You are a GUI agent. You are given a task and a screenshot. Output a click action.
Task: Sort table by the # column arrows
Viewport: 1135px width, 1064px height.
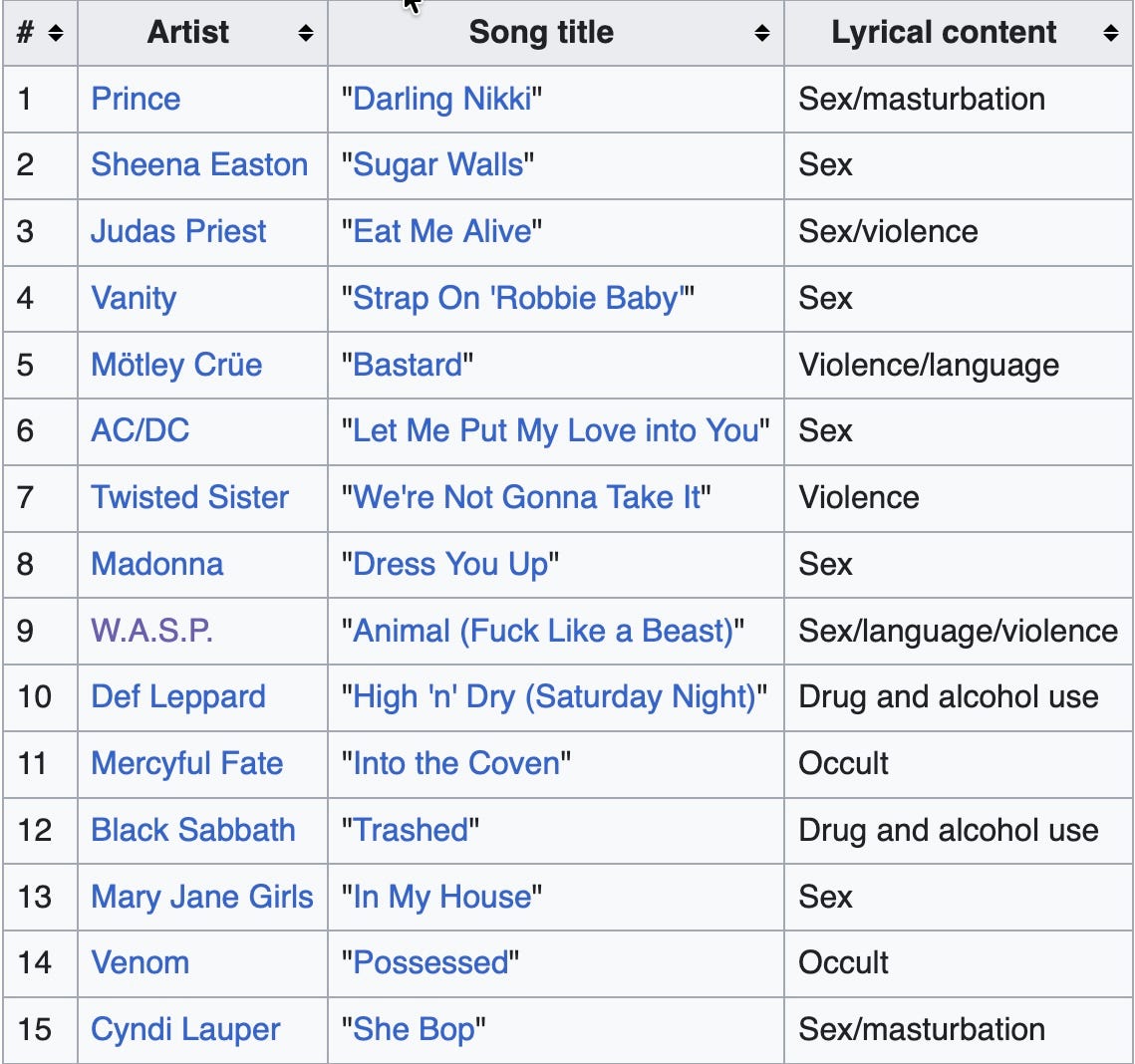coord(56,33)
